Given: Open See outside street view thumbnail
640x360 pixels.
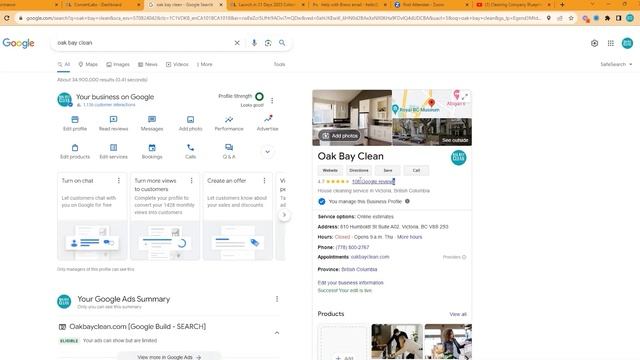Looking at the screenshot, I should tap(432, 132).
